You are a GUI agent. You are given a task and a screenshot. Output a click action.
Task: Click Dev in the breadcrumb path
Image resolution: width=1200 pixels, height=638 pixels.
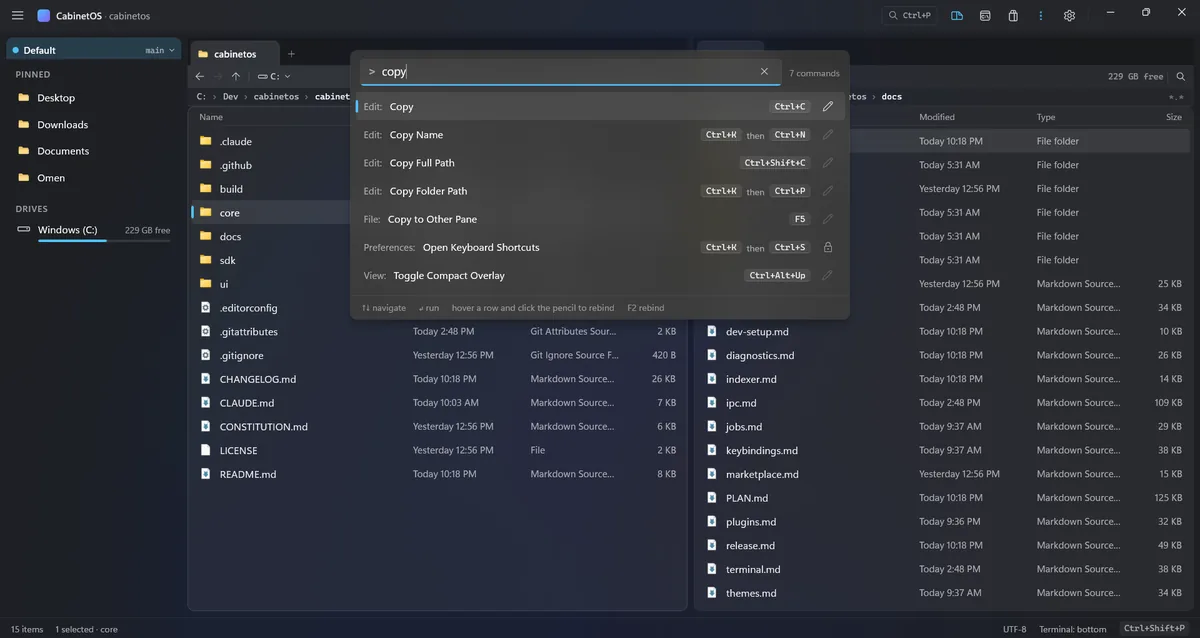pos(231,97)
